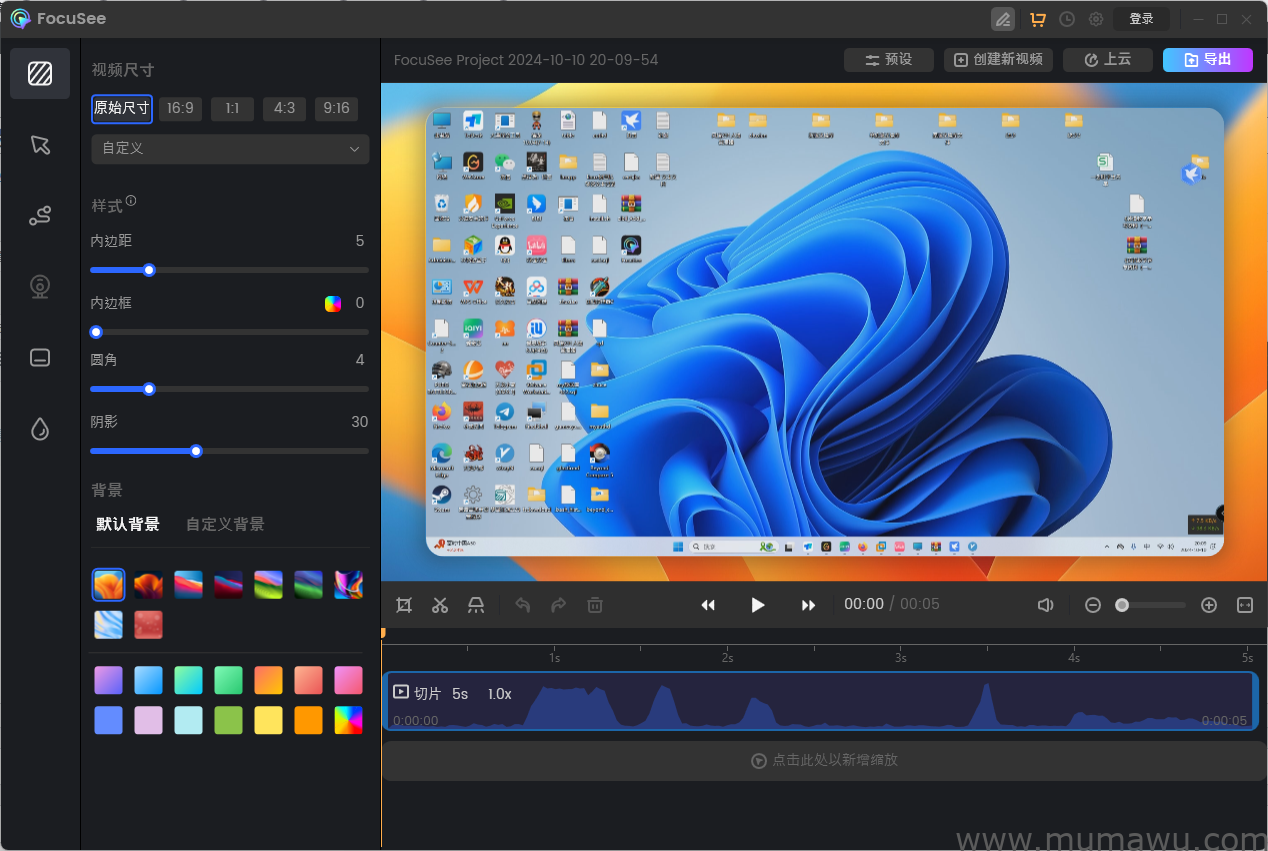
Task: Play the video preview
Action: 758,605
